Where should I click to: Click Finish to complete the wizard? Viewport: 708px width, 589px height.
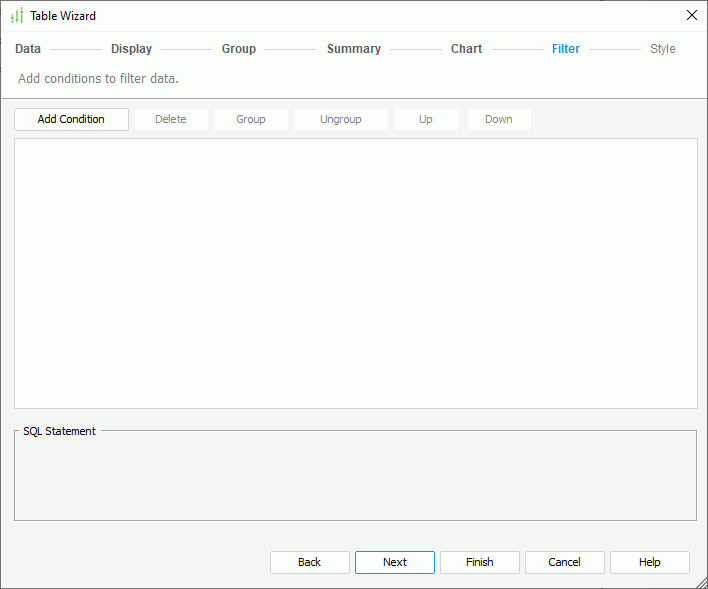pyautogui.click(x=480, y=562)
